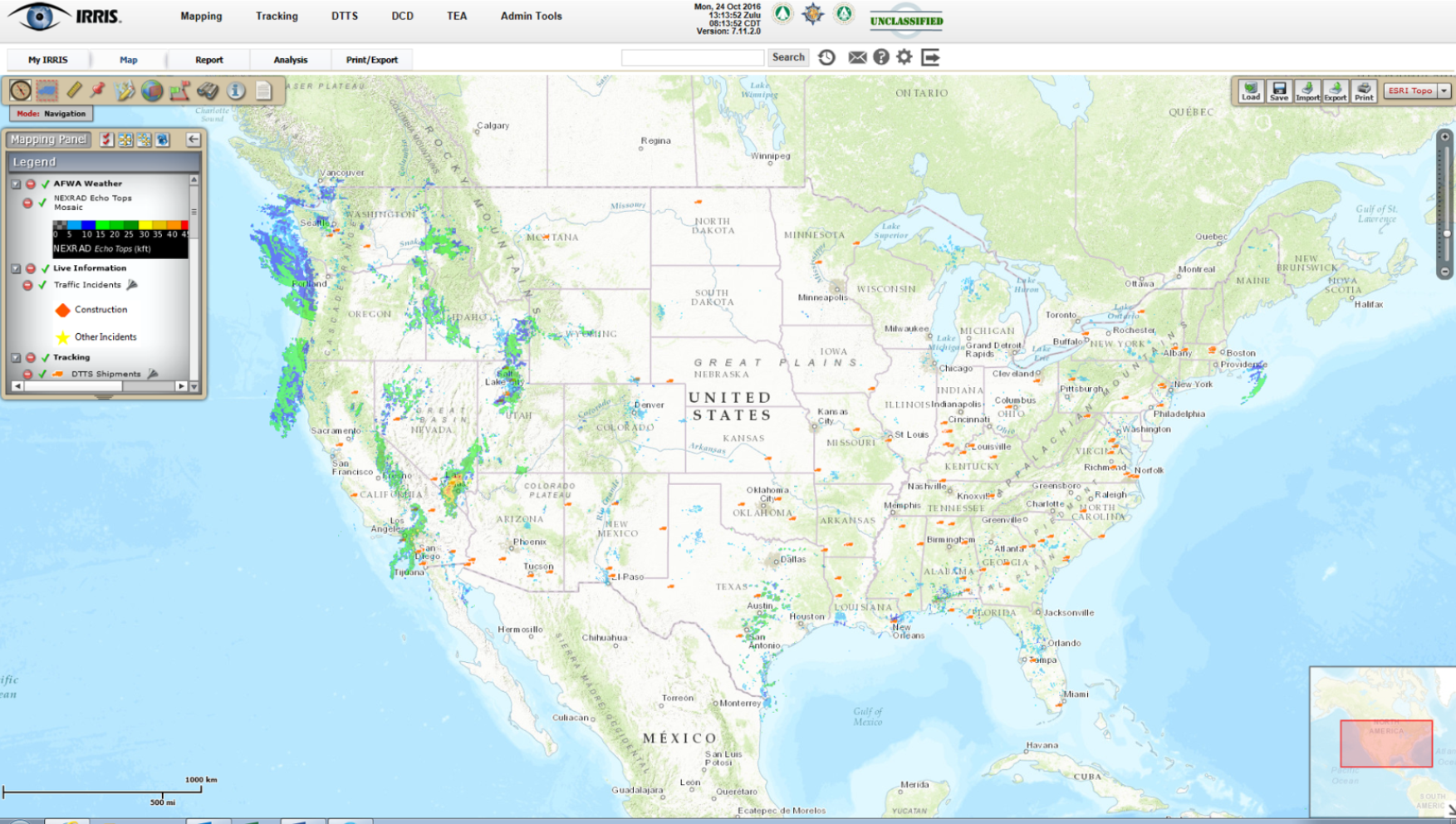1456x824 pixels.
Task: Click the Print button in map toolbar
Action: [1364, 91]
